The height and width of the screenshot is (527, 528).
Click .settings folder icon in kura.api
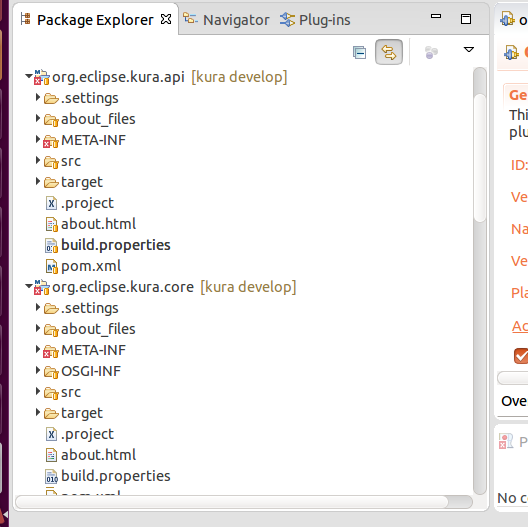51,98
